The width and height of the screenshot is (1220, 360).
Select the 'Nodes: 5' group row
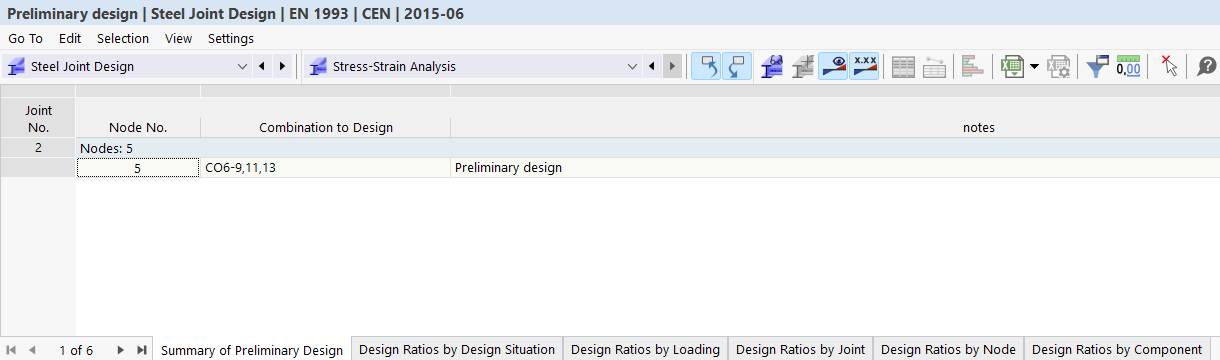click(648, 148)
